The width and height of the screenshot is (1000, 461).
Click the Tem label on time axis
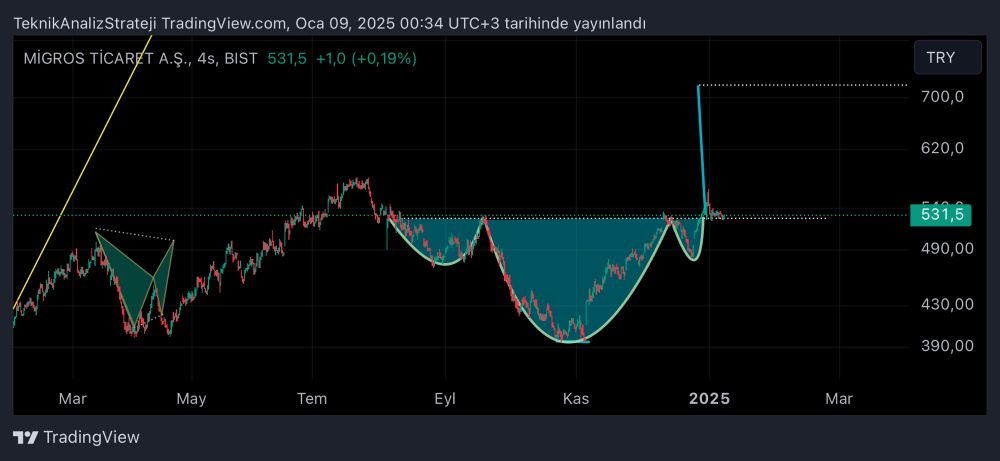[312, 399]
